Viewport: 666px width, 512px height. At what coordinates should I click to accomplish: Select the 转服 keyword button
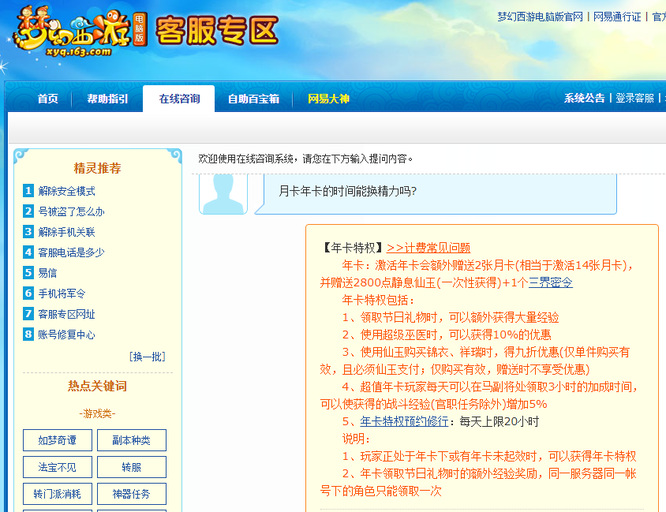point(132,467)
